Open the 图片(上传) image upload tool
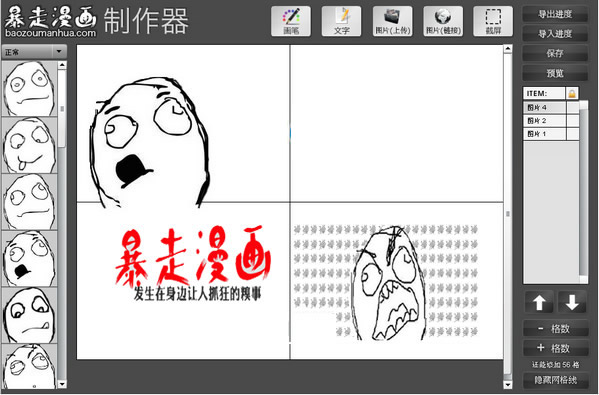The width and height of the screenshot is (599, 395). (392, 21)
